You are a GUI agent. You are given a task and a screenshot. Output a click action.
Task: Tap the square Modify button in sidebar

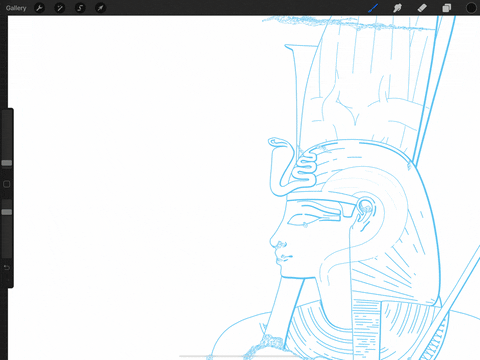tap(7, 184)
